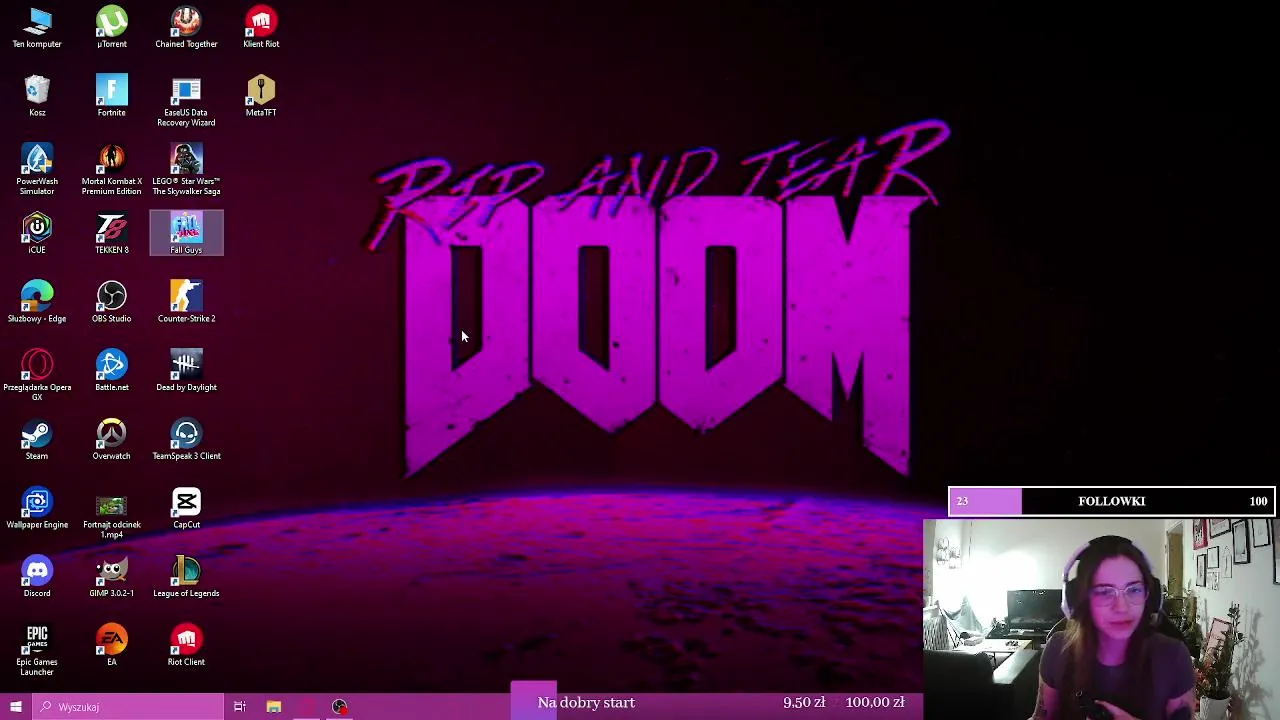
Task: Open the µTorrent shortcut
Action: [112, 27]
